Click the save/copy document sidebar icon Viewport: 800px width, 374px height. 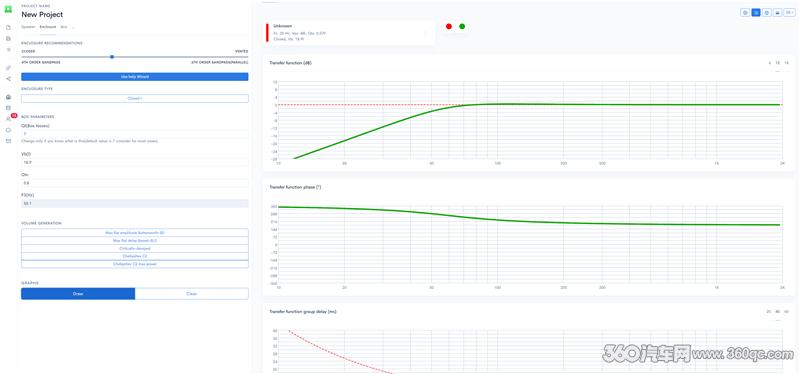click(x=8, y=38)
